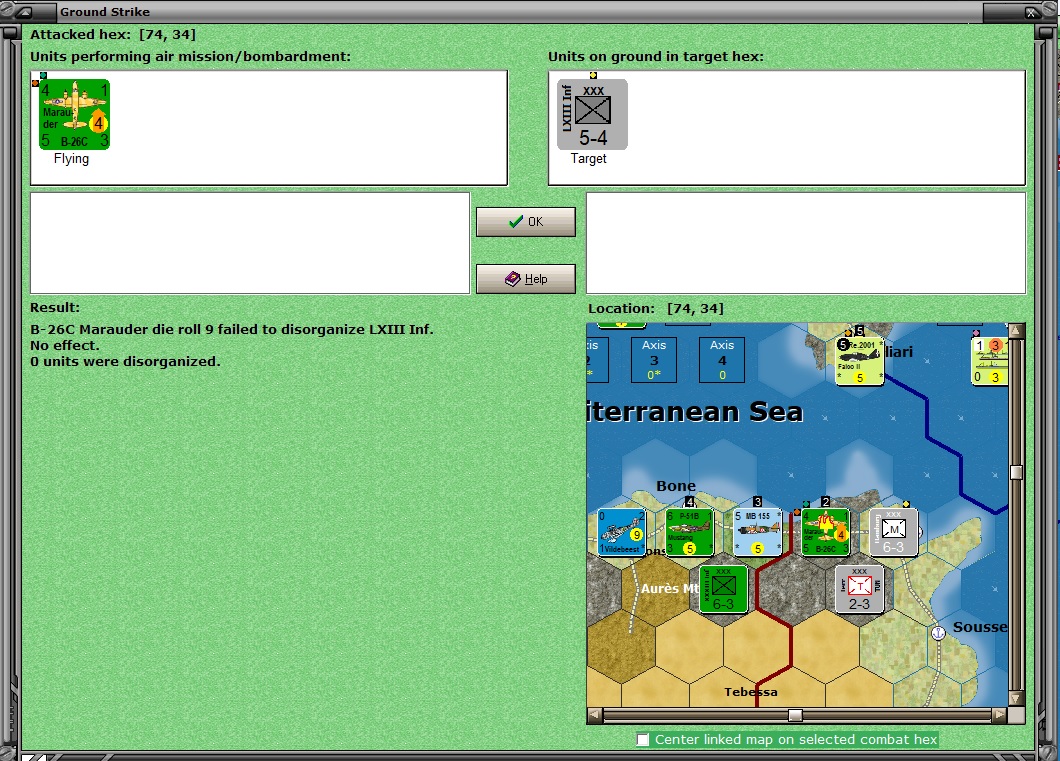This screenshot has width=1060, height=761.
Task: Click the stack badge 3 above MB 155
Action: (x=757, y=501)
